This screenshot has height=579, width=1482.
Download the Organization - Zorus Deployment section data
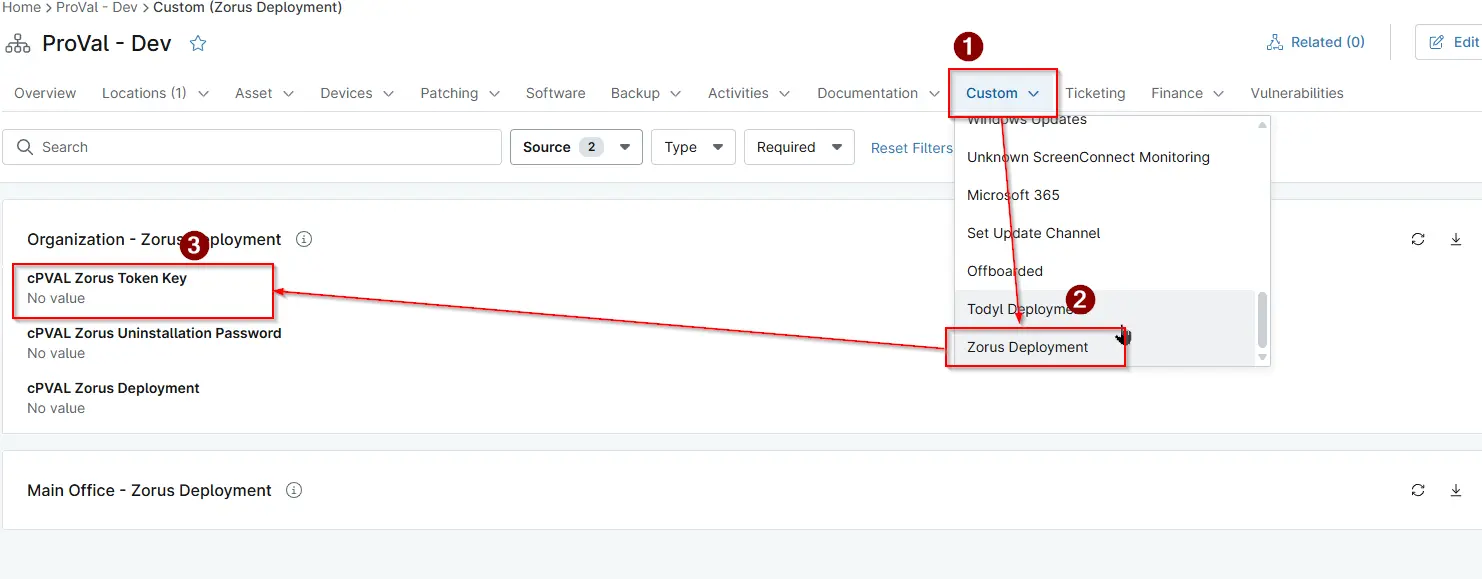coord(1456,239)
